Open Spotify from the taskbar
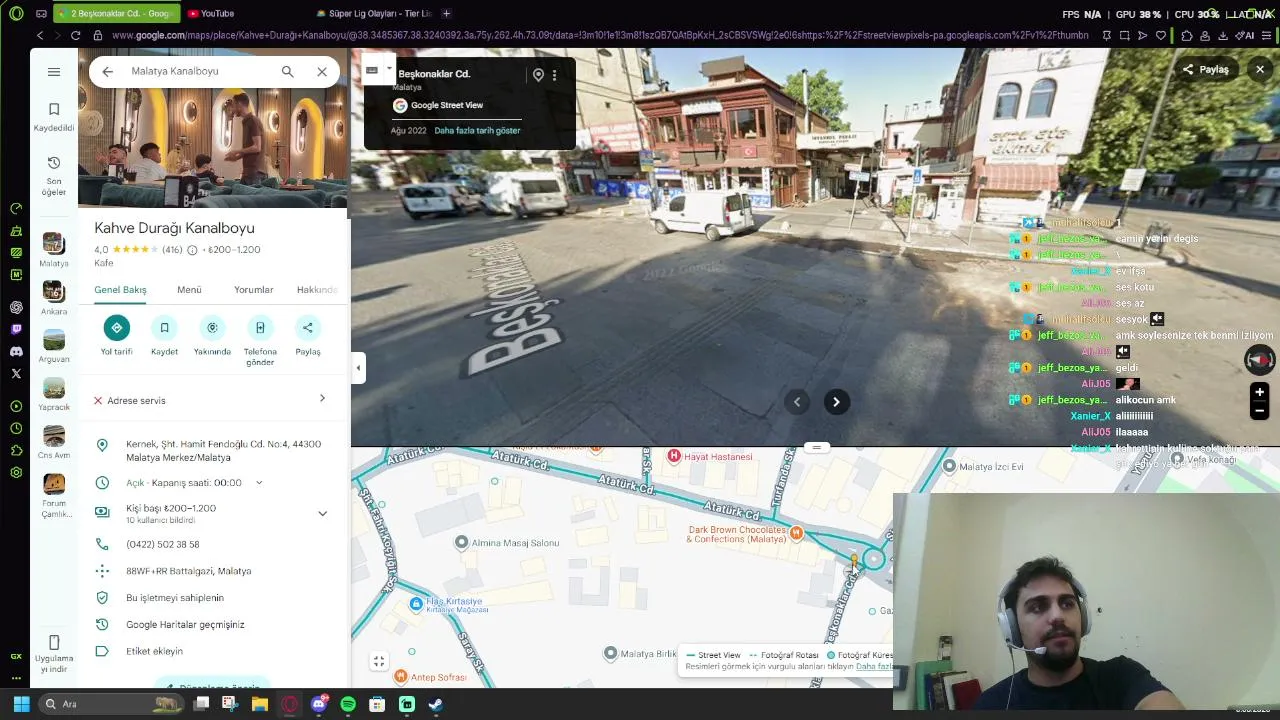This screenshot has height=720, width=1280. click(x=348, y=704)
